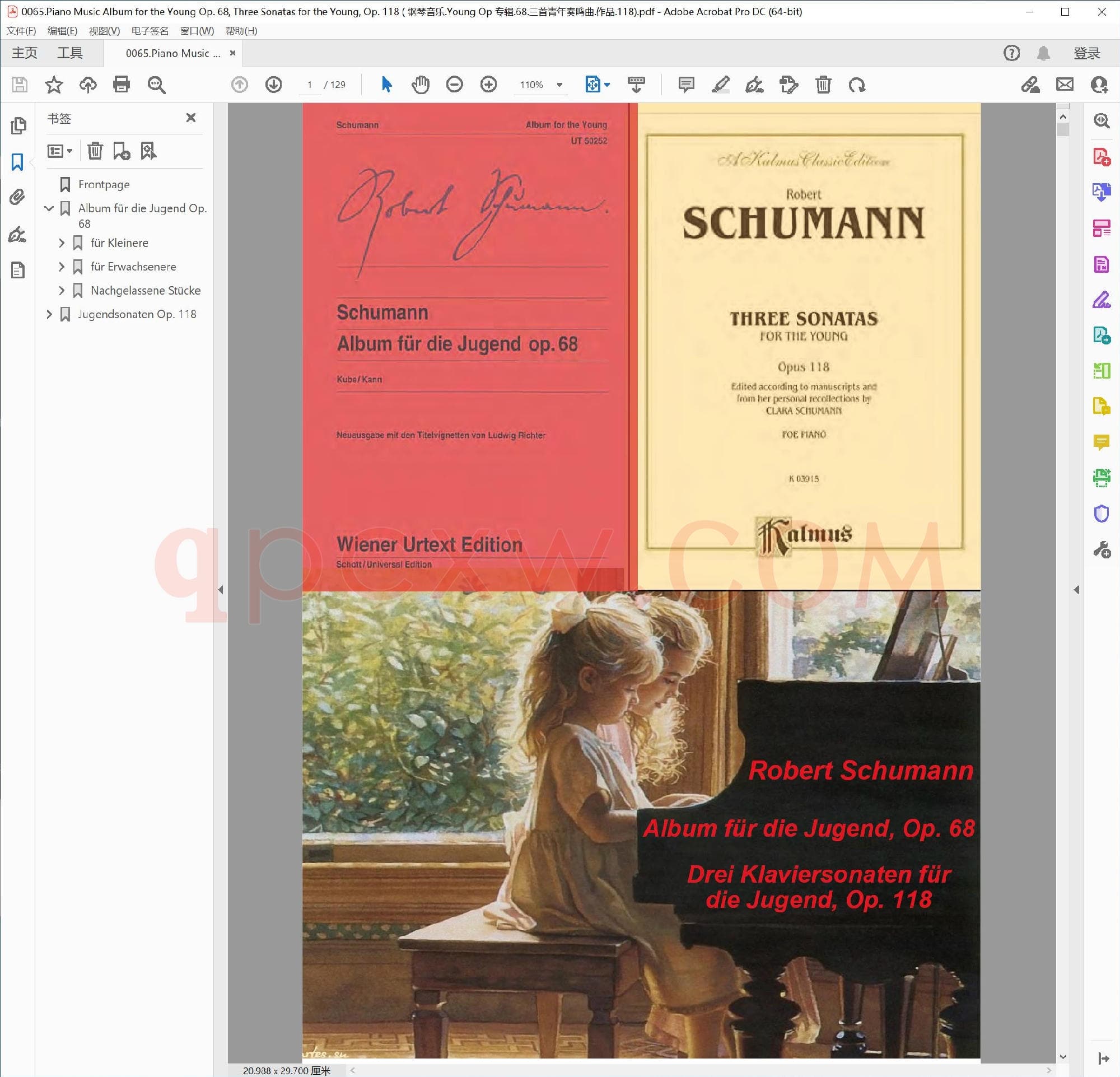The image size is (1120, 1077).
Task: Expand Jugendsonaten Op. 118 bookmark
Action: [49, 314]
